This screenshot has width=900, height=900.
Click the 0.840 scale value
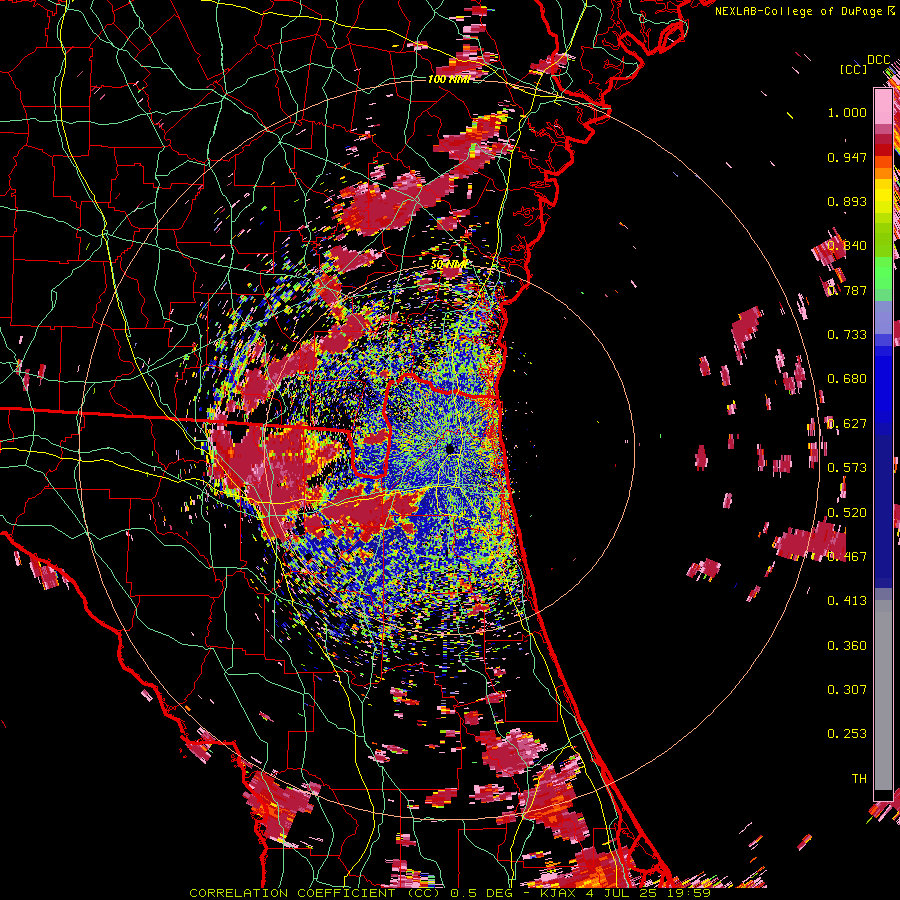click(847, 246)
